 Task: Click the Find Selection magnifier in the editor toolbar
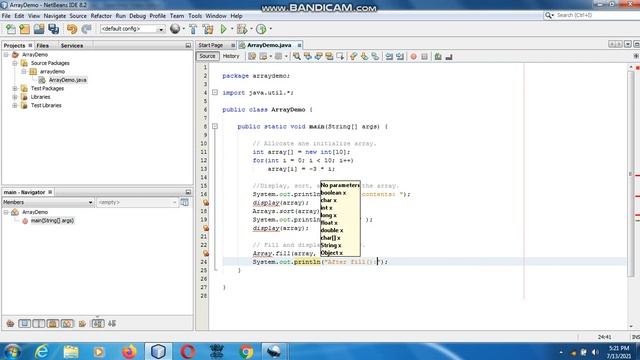pyautogui.click(x=297, y=57)
